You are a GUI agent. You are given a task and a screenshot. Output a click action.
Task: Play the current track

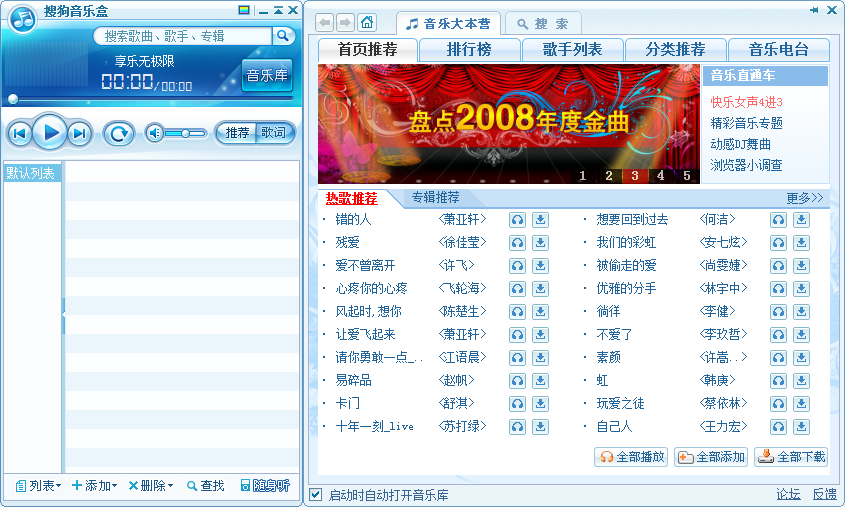(x=50, y=133)
